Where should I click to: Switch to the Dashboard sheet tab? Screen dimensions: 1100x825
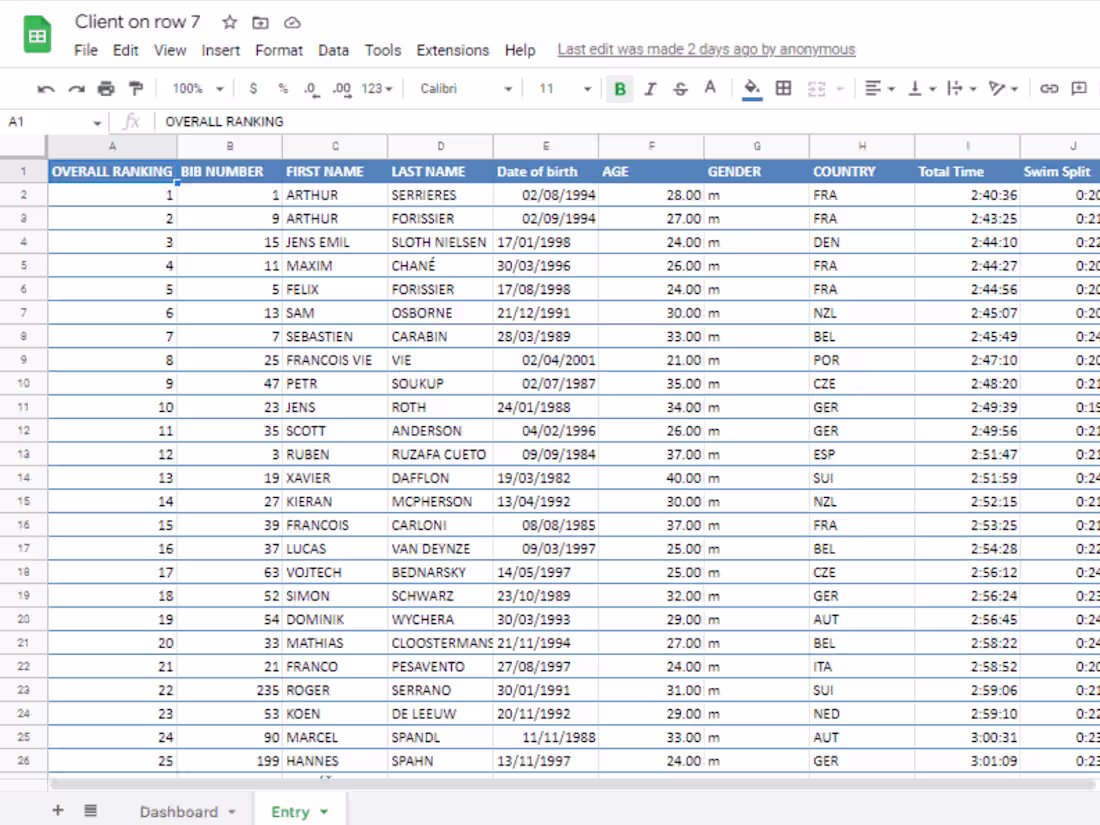(x=179, y=812)
